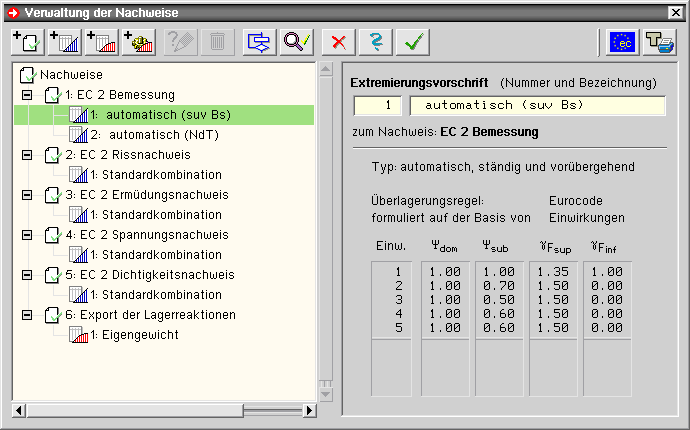Select 'automatisch (NdT)' tree entry

click(x=160, y=135)
